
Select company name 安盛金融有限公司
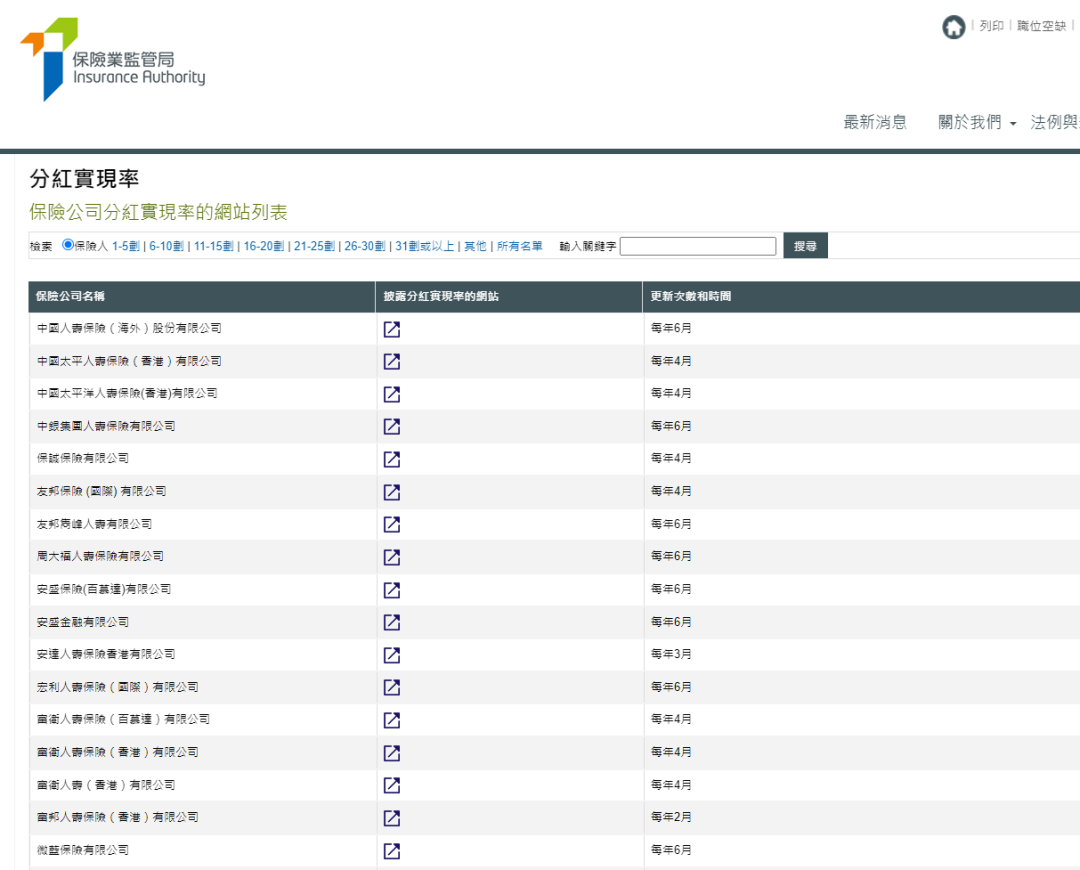pos(83,622)
